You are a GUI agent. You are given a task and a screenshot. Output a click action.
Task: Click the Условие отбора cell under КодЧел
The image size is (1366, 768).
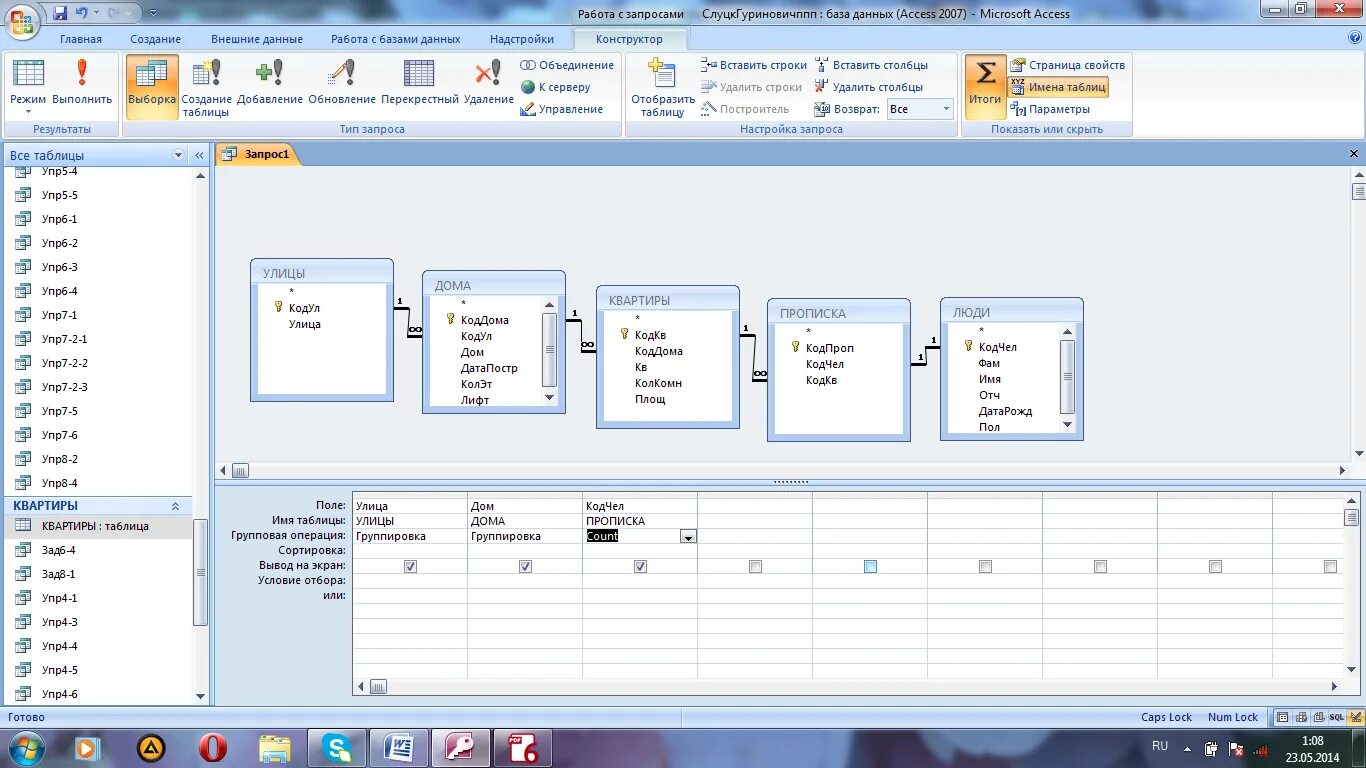640,581
